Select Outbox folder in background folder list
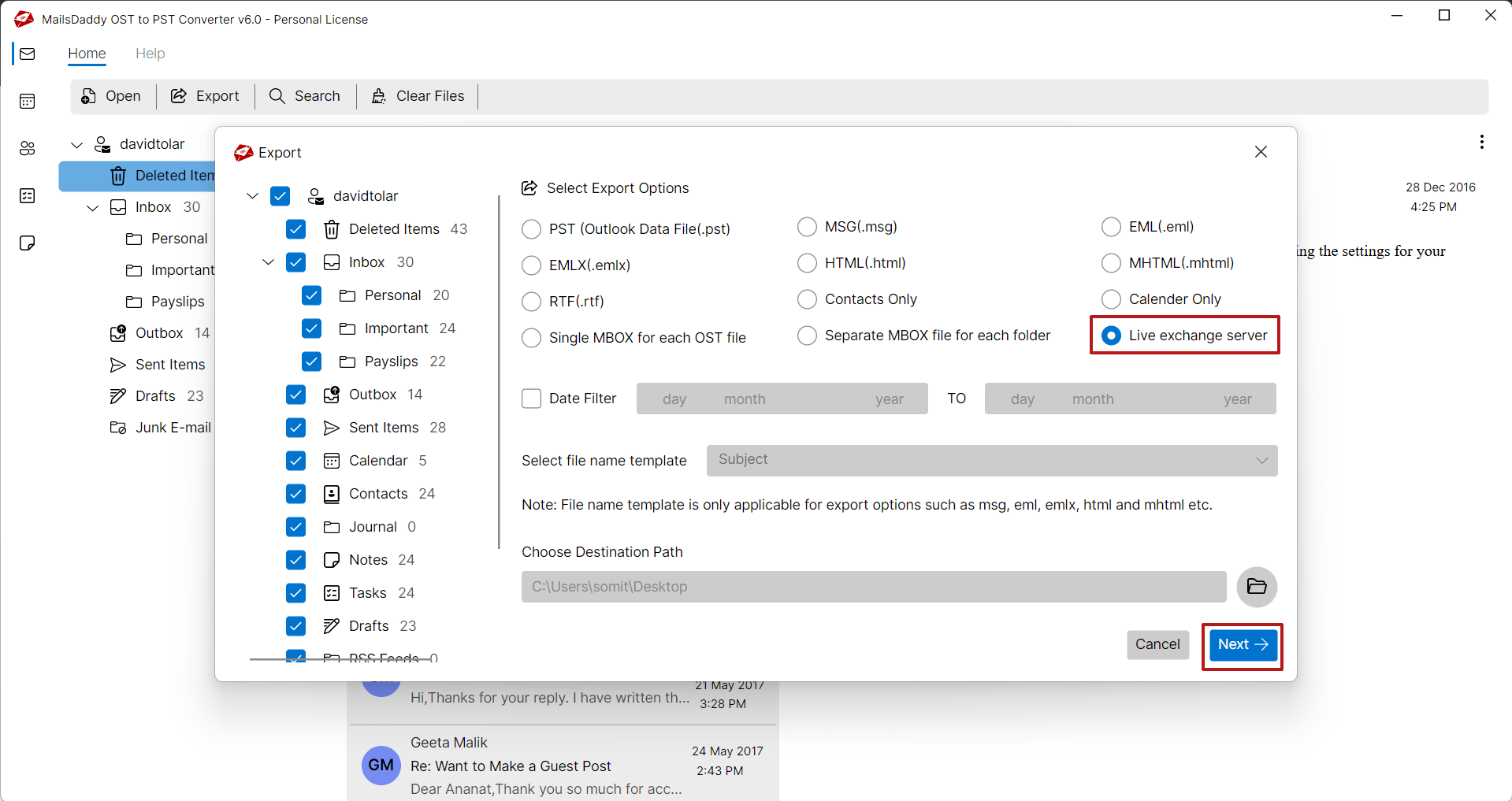 pos(160,333)
